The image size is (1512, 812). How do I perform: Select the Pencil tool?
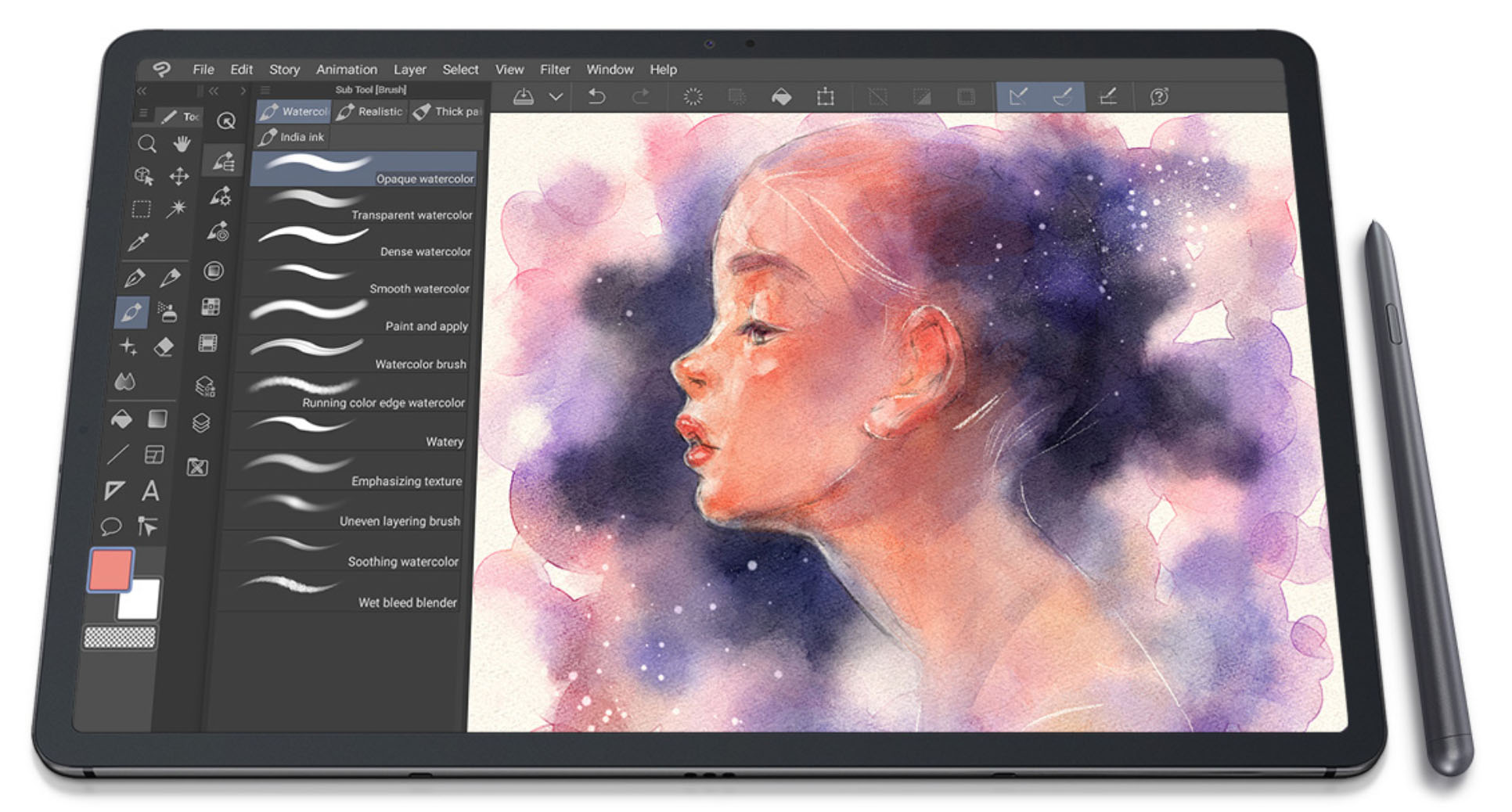(x=171, y=277)
